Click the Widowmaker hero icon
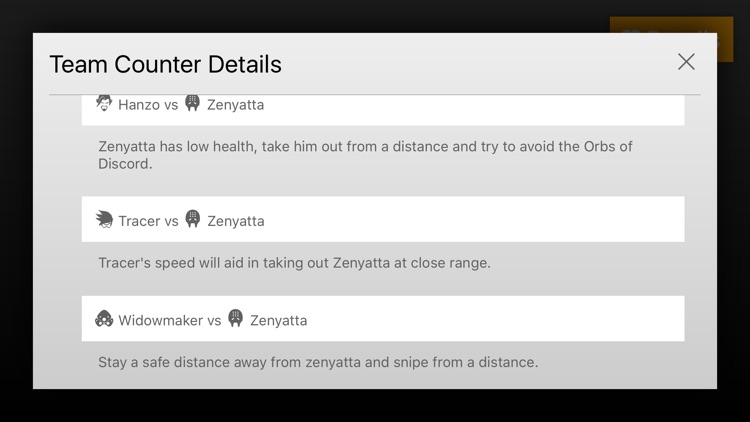Image resolution: width=750 pixels, height=422 pixels. coord(105,320)
